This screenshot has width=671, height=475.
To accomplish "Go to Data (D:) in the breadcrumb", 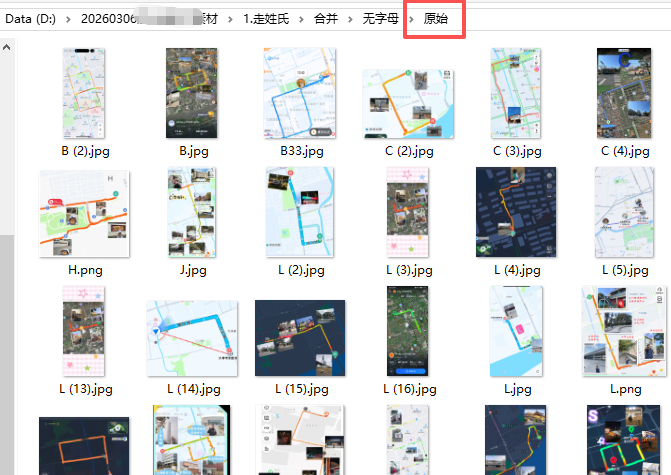I will pyautogui.click(x=30, y=19).
